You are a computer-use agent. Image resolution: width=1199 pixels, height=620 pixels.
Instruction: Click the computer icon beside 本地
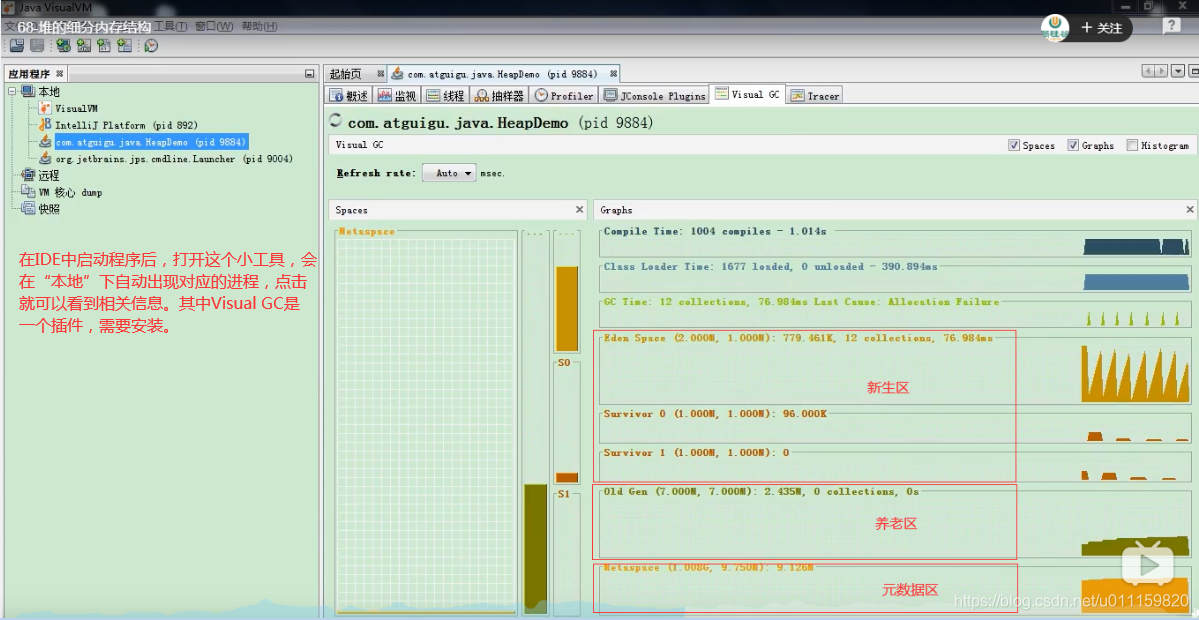click(28, 92)
